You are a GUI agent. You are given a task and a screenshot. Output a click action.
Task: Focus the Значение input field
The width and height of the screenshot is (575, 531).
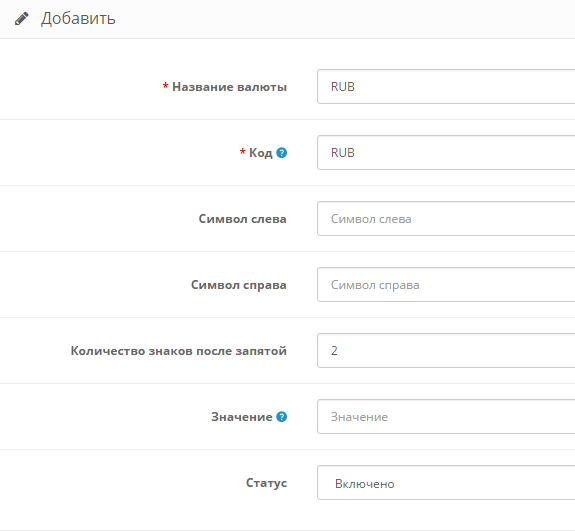click(446, 417)
